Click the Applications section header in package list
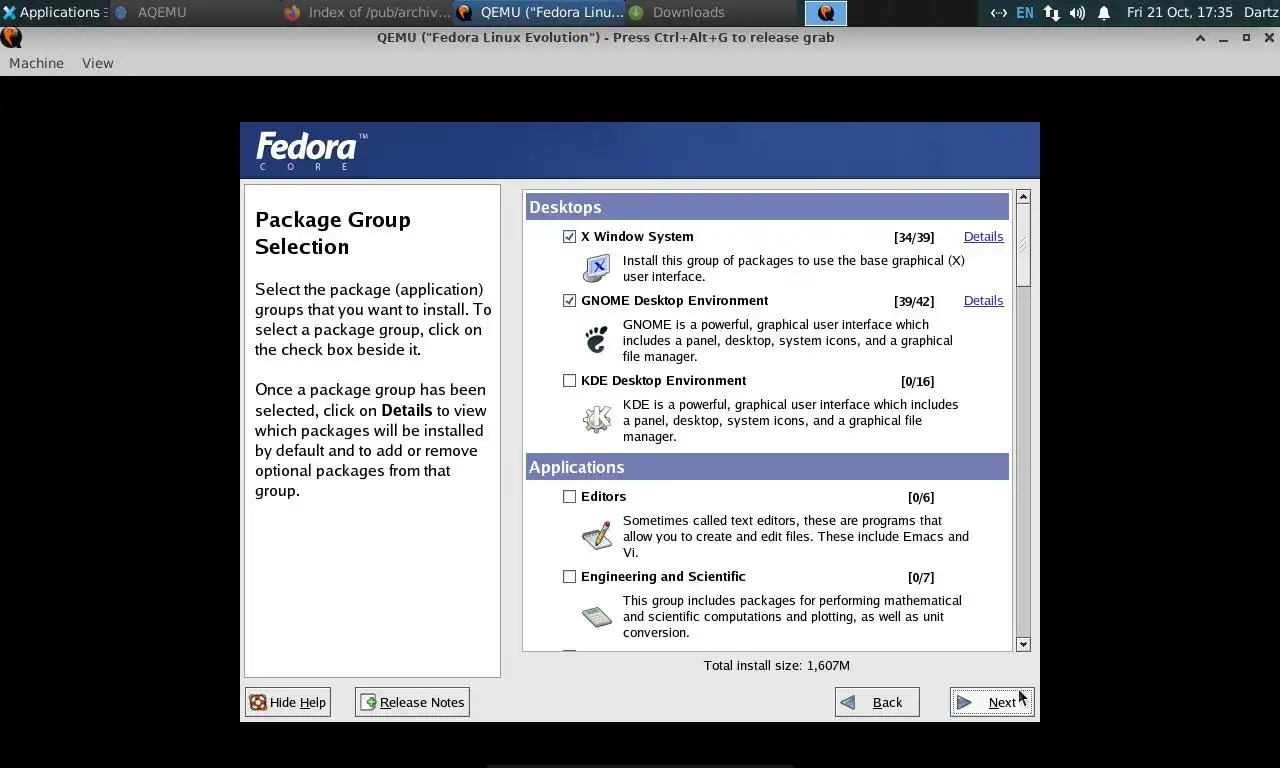This screenshot has height=768, width=1280. 767,467
